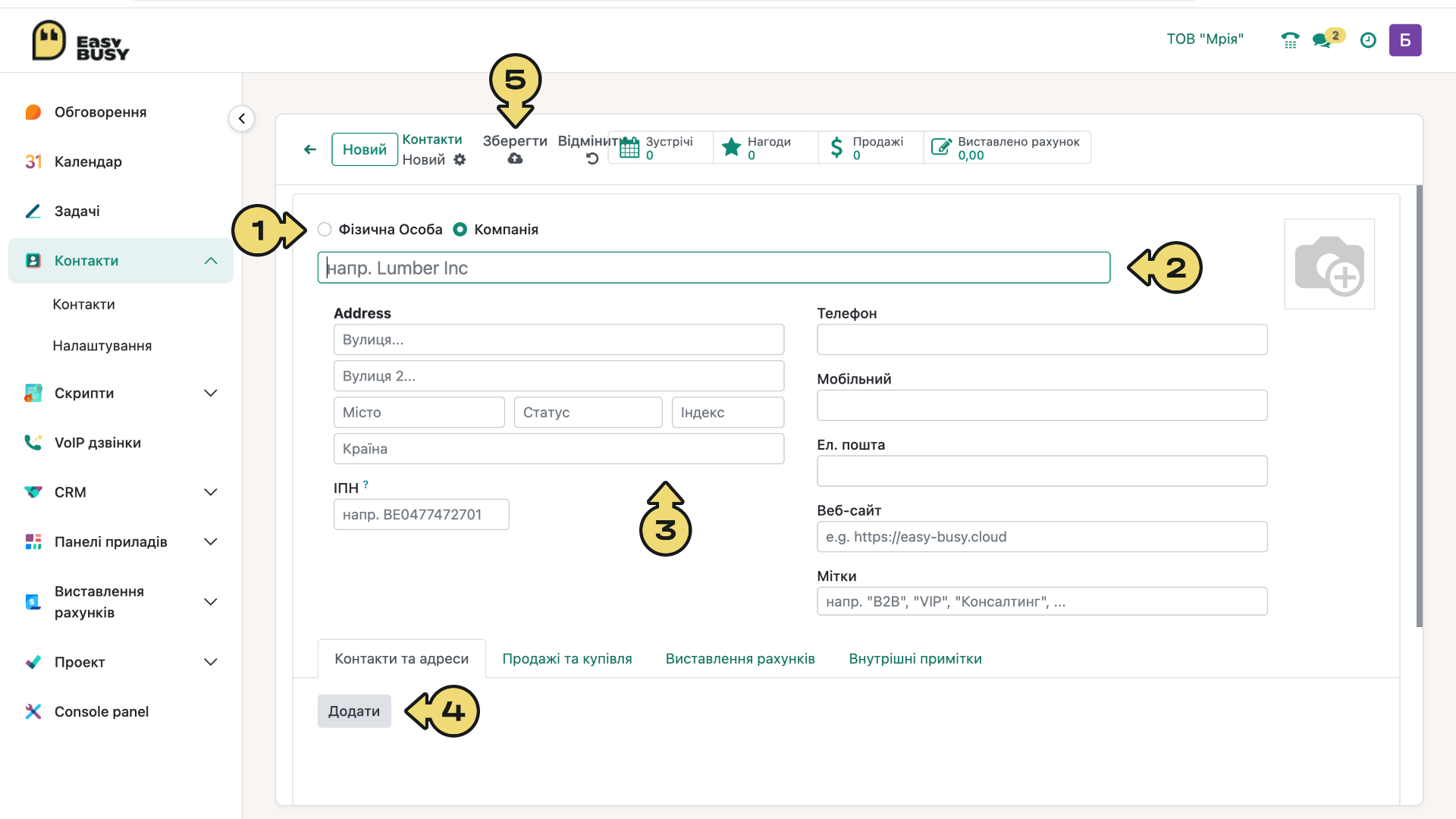The image size is (1456, 819).
Task: Click the Панелі приладів sidebar icon
Action: pos(33,541)
